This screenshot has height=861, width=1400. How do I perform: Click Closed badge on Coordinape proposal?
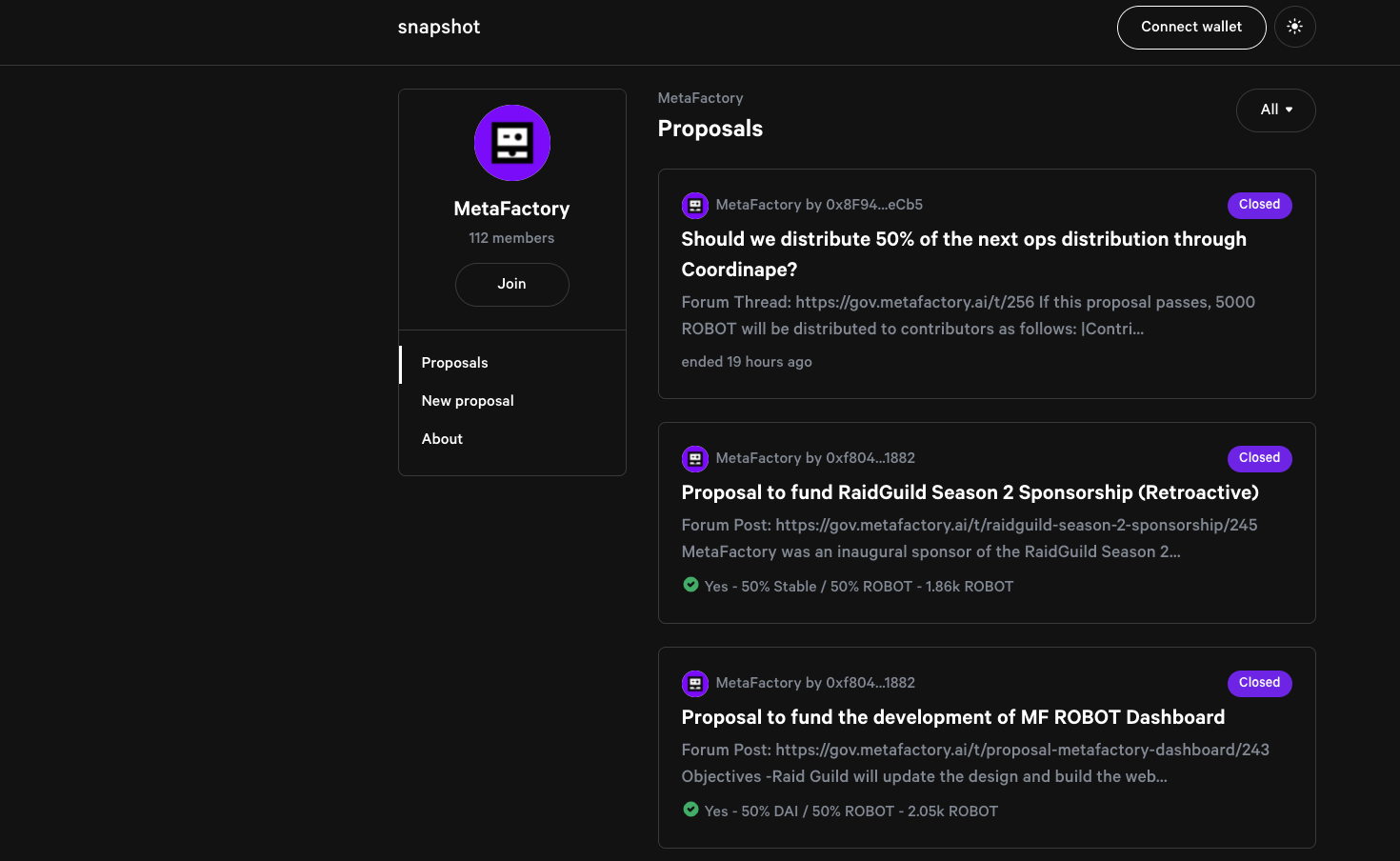[x=1259, y=205]
